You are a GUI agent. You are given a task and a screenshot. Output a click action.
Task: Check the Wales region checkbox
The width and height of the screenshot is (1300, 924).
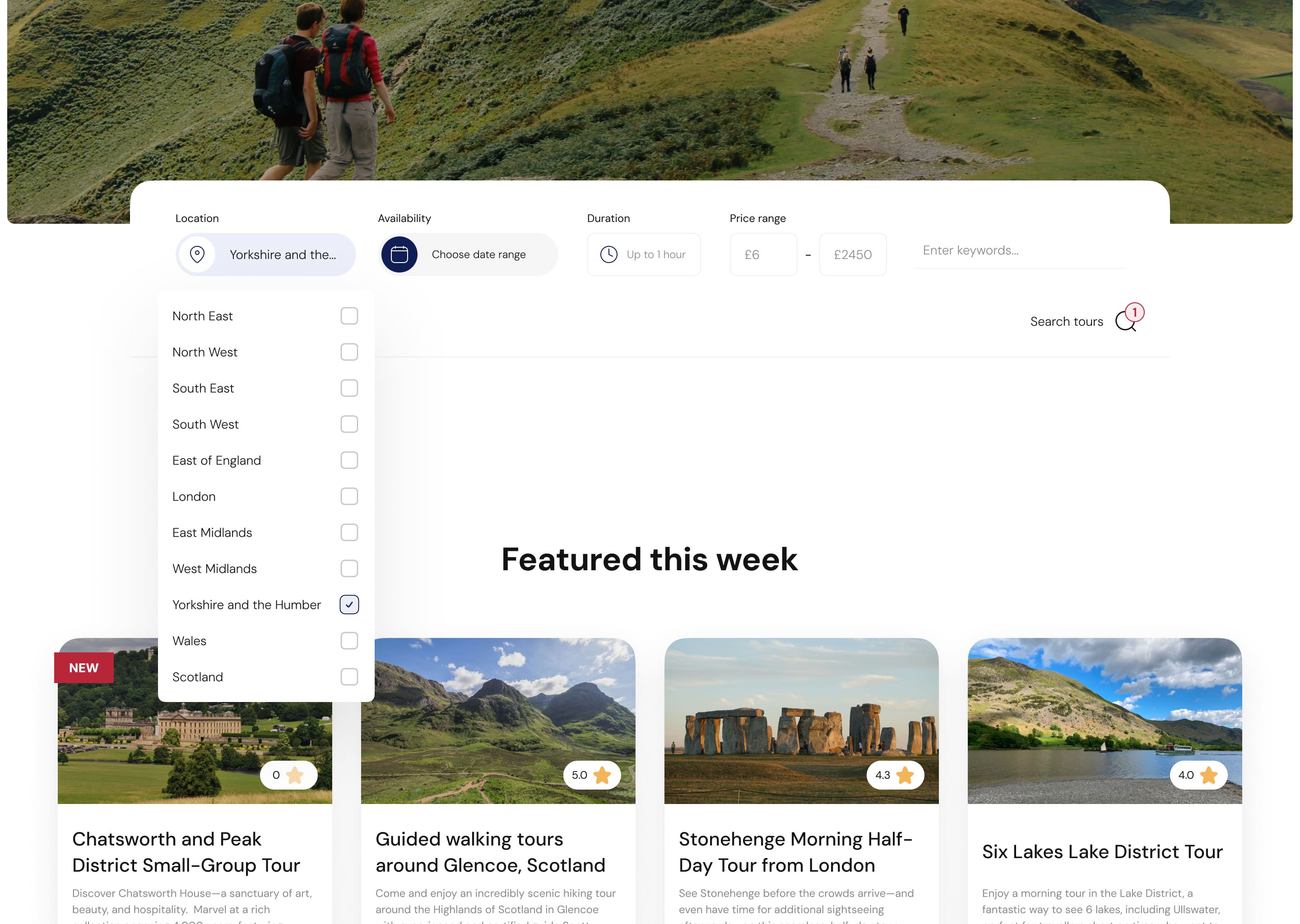tap(349, 641)
